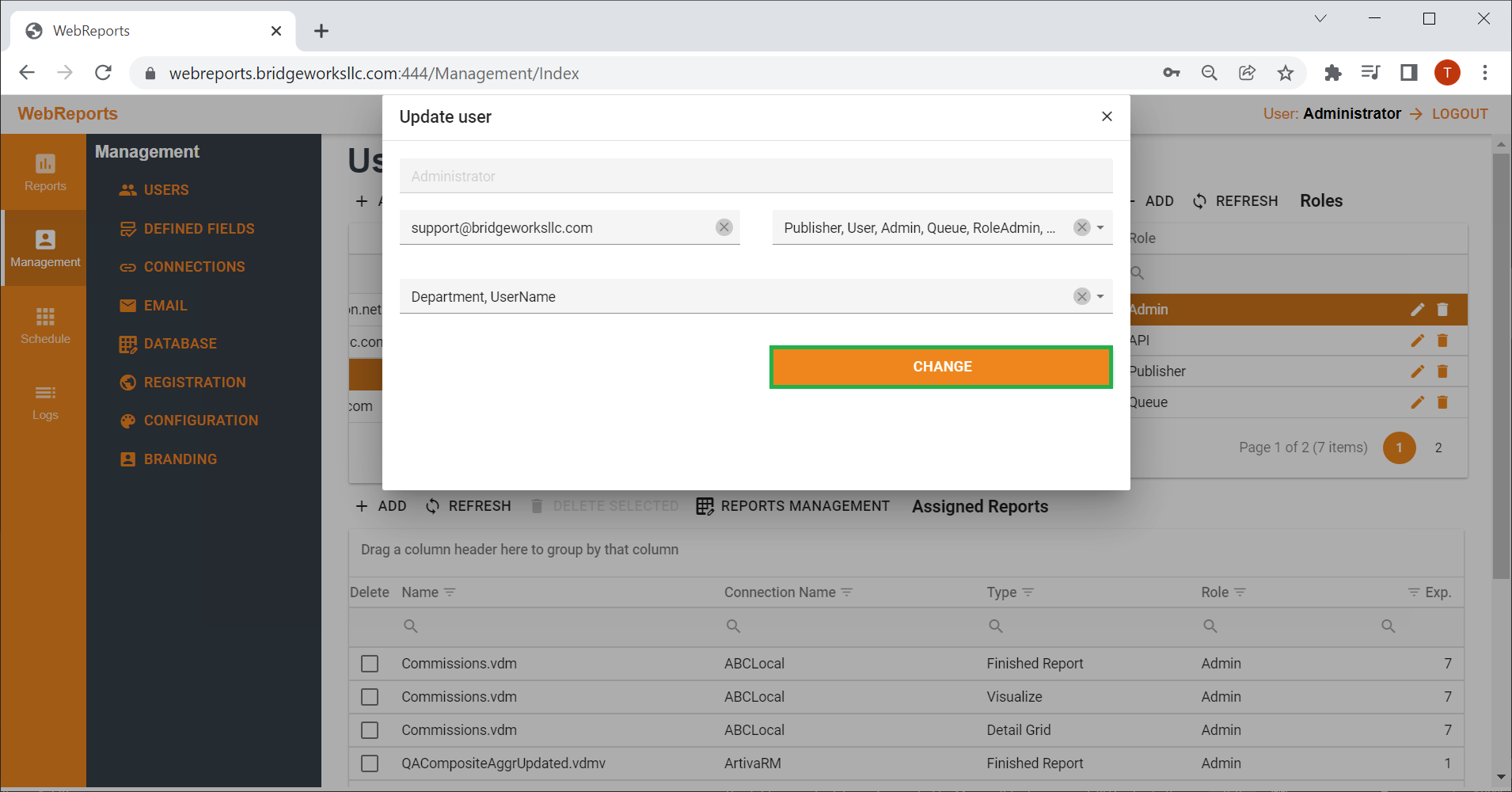The height and width of the screenshot is (792, 1512).
Task: Open REGISTRATION page
Action: [182, 383]
